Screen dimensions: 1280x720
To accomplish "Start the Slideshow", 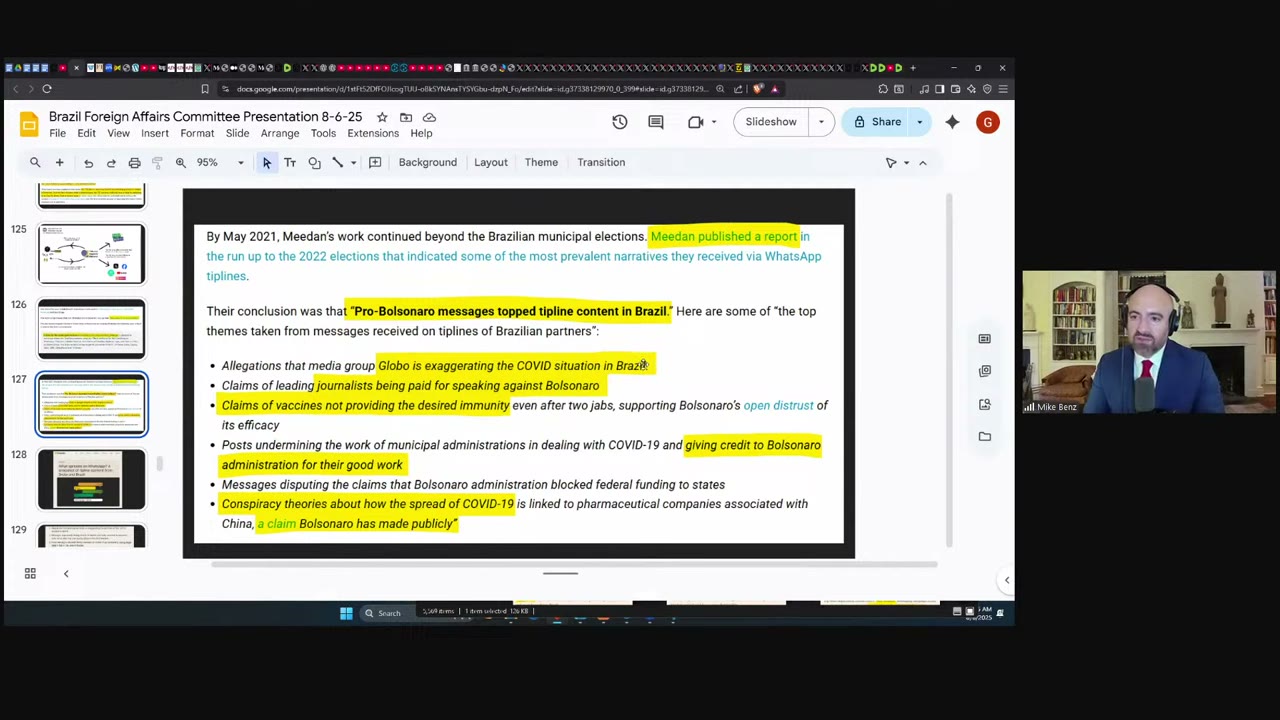I will coord(771,122).
